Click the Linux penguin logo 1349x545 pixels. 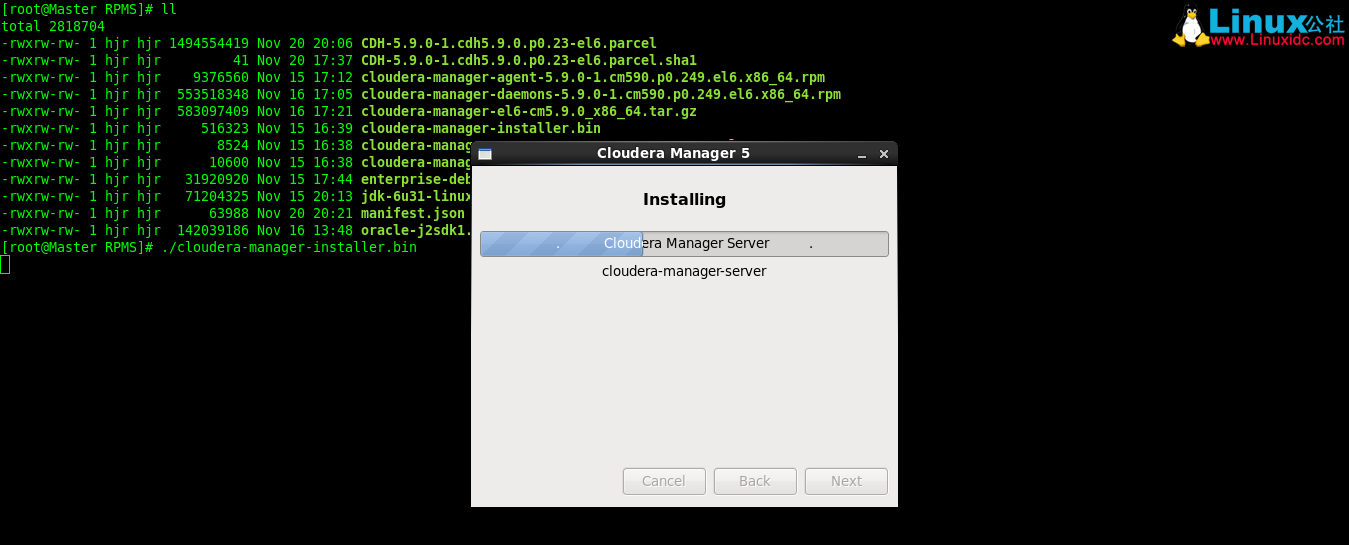1190,27
